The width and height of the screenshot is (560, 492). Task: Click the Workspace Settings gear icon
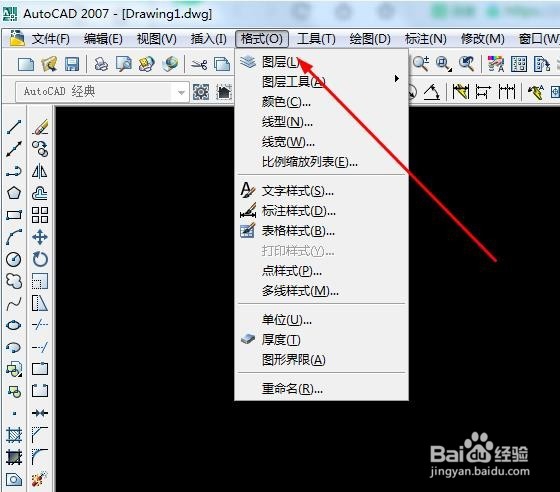coord(201,92)
